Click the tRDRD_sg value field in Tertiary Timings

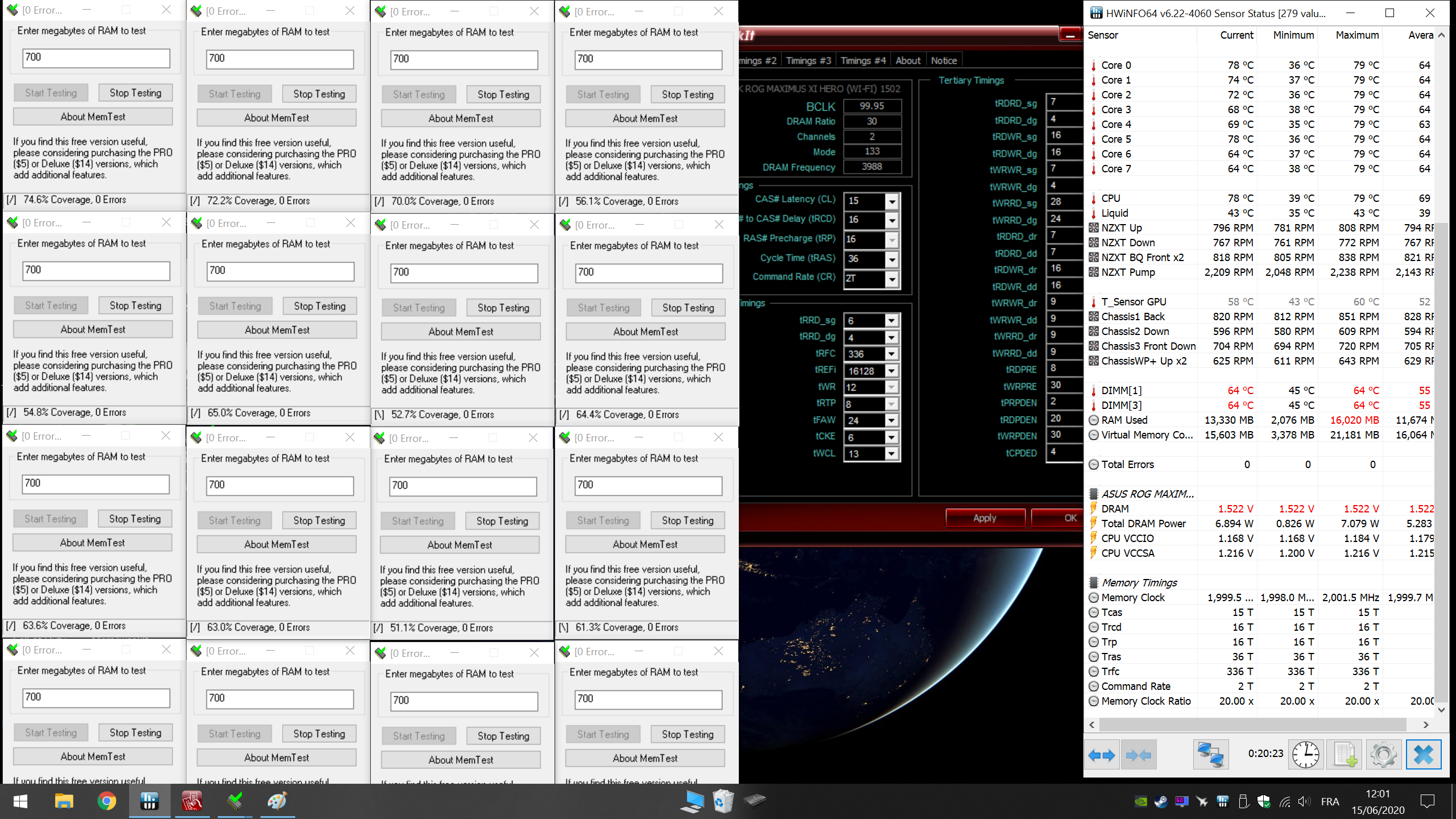[1064, 102]
